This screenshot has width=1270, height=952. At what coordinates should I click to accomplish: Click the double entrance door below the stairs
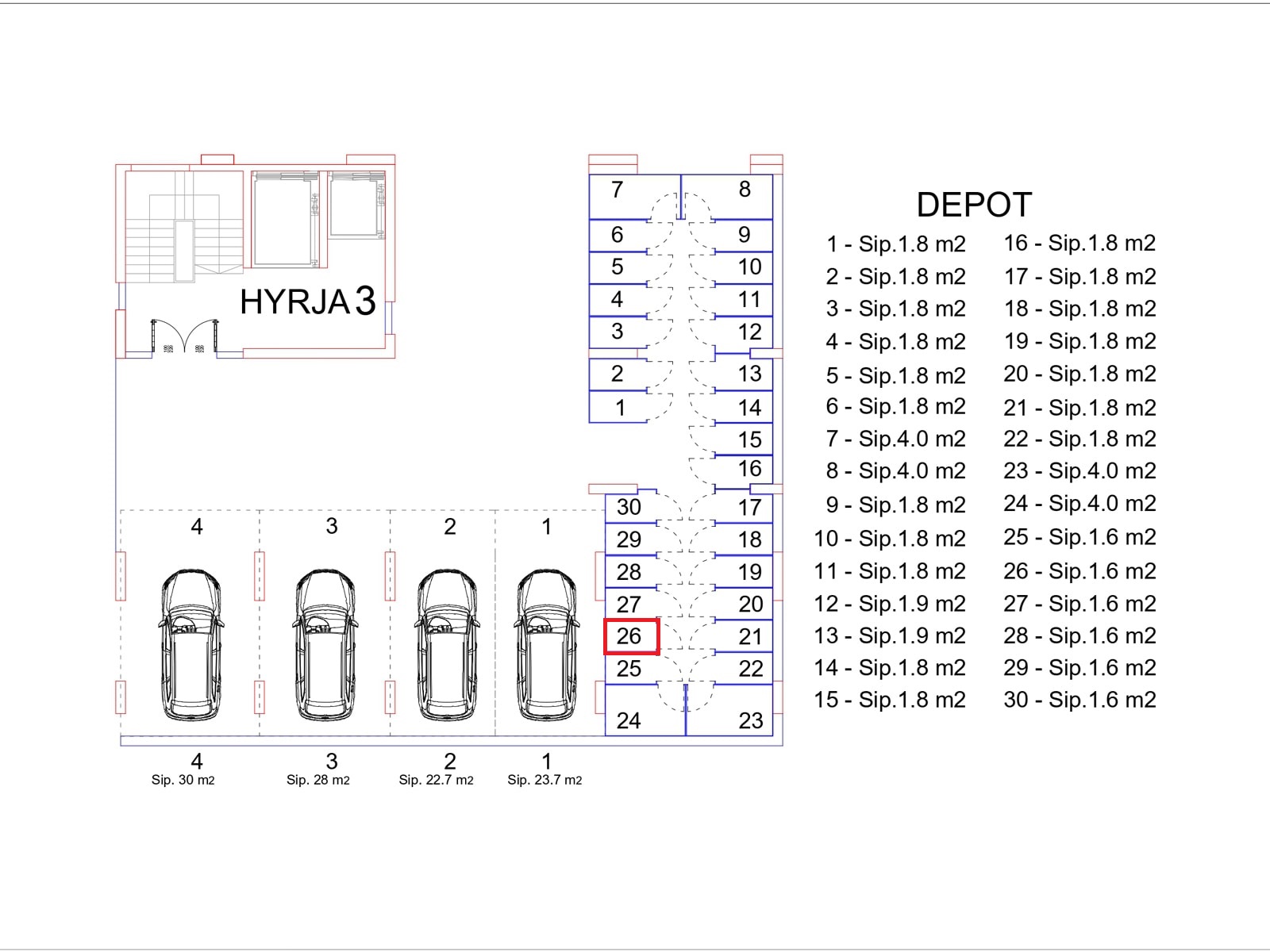point(184,336)
